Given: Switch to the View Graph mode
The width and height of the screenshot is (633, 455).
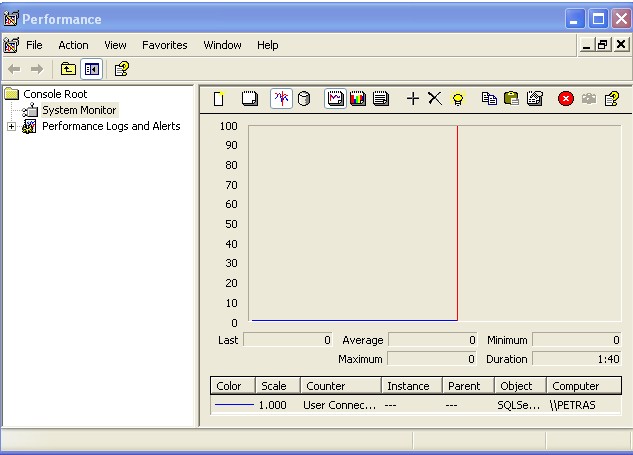Looking at the screenshot, I should tap(335, 99).
